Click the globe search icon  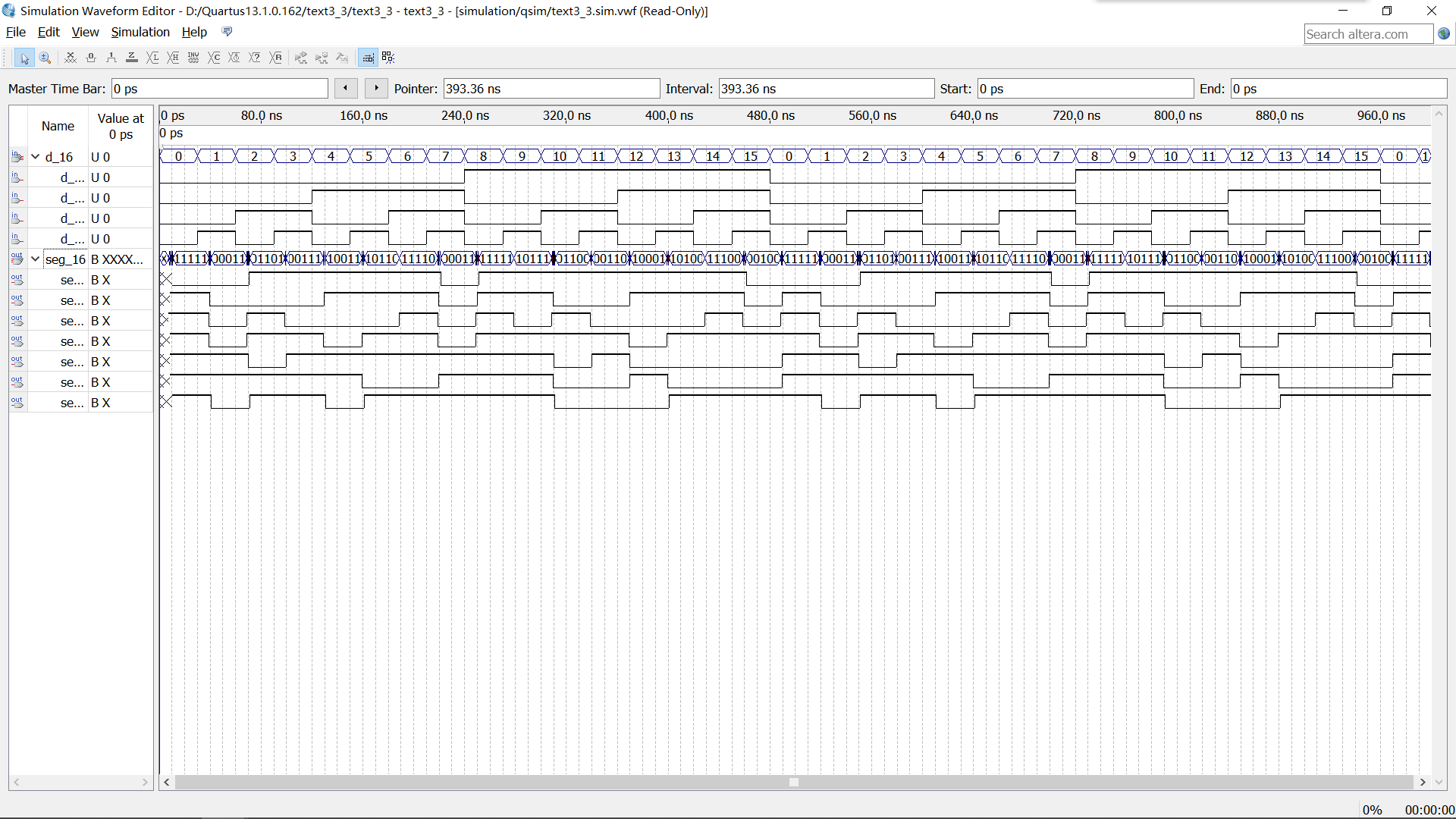tap(1444, 34)
